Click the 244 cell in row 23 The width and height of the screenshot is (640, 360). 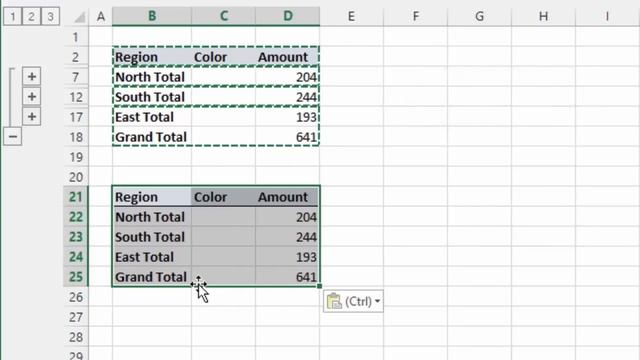[288, 237]
